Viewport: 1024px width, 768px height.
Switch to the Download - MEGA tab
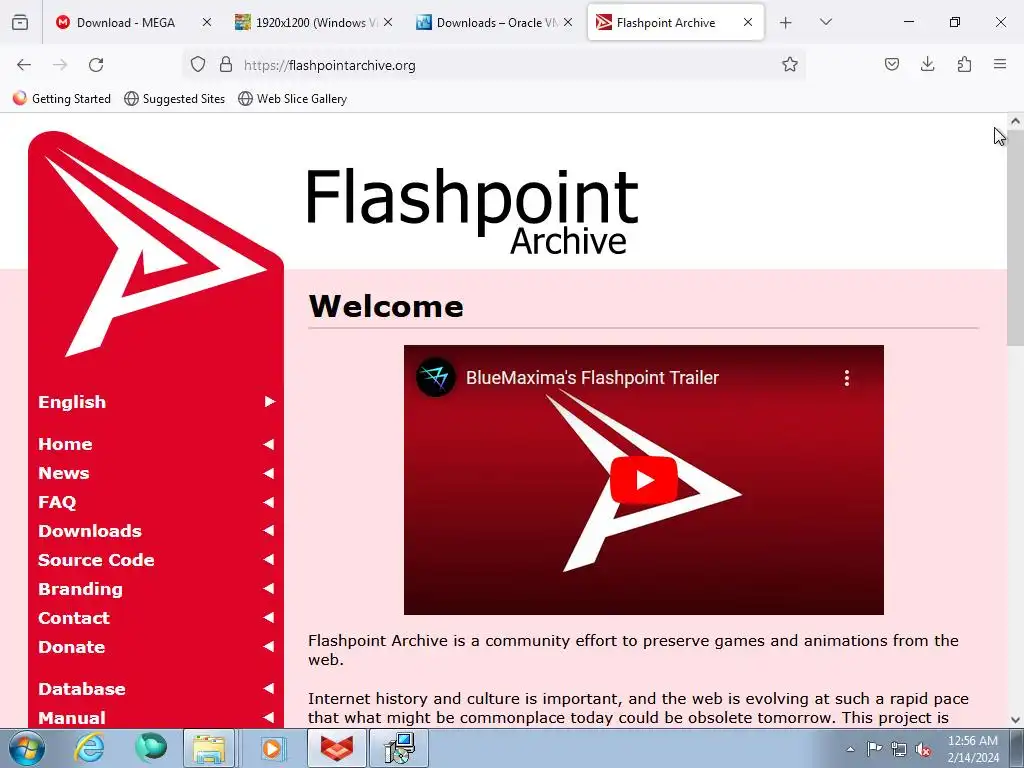click(126, 23)
